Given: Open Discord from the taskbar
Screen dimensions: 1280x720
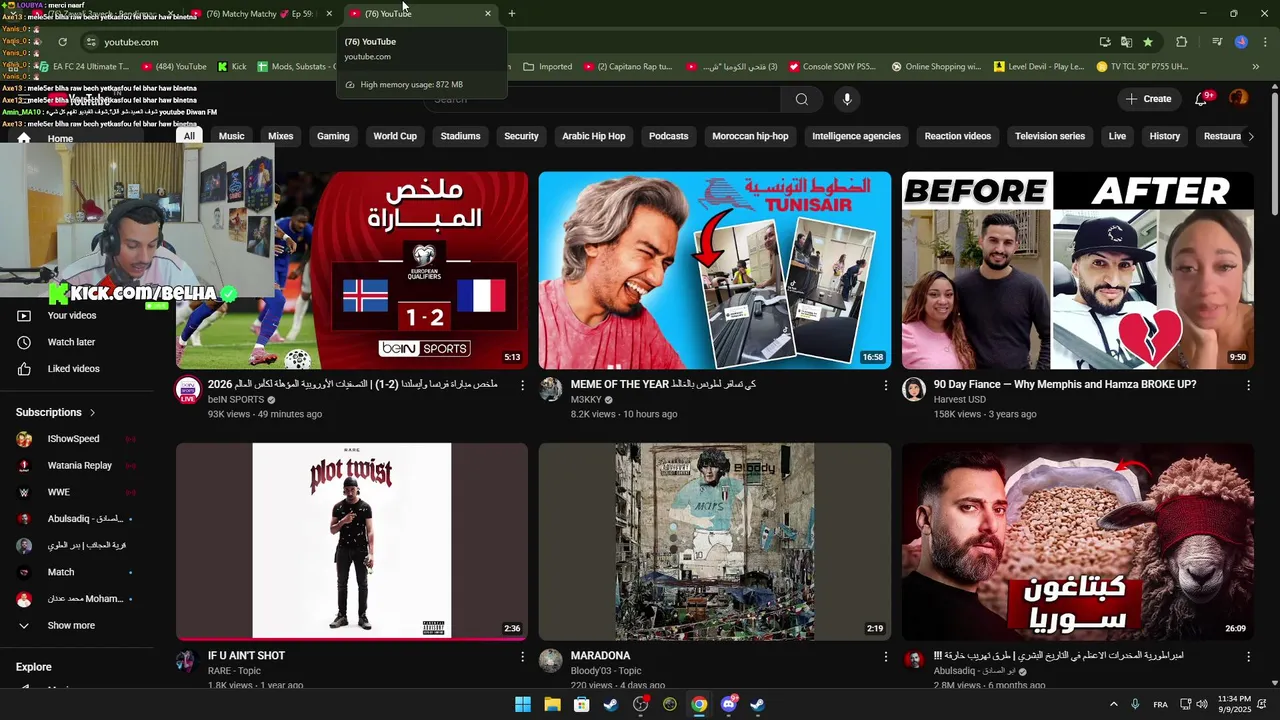Looking at the screenshot, I should [x=729, y=704].
